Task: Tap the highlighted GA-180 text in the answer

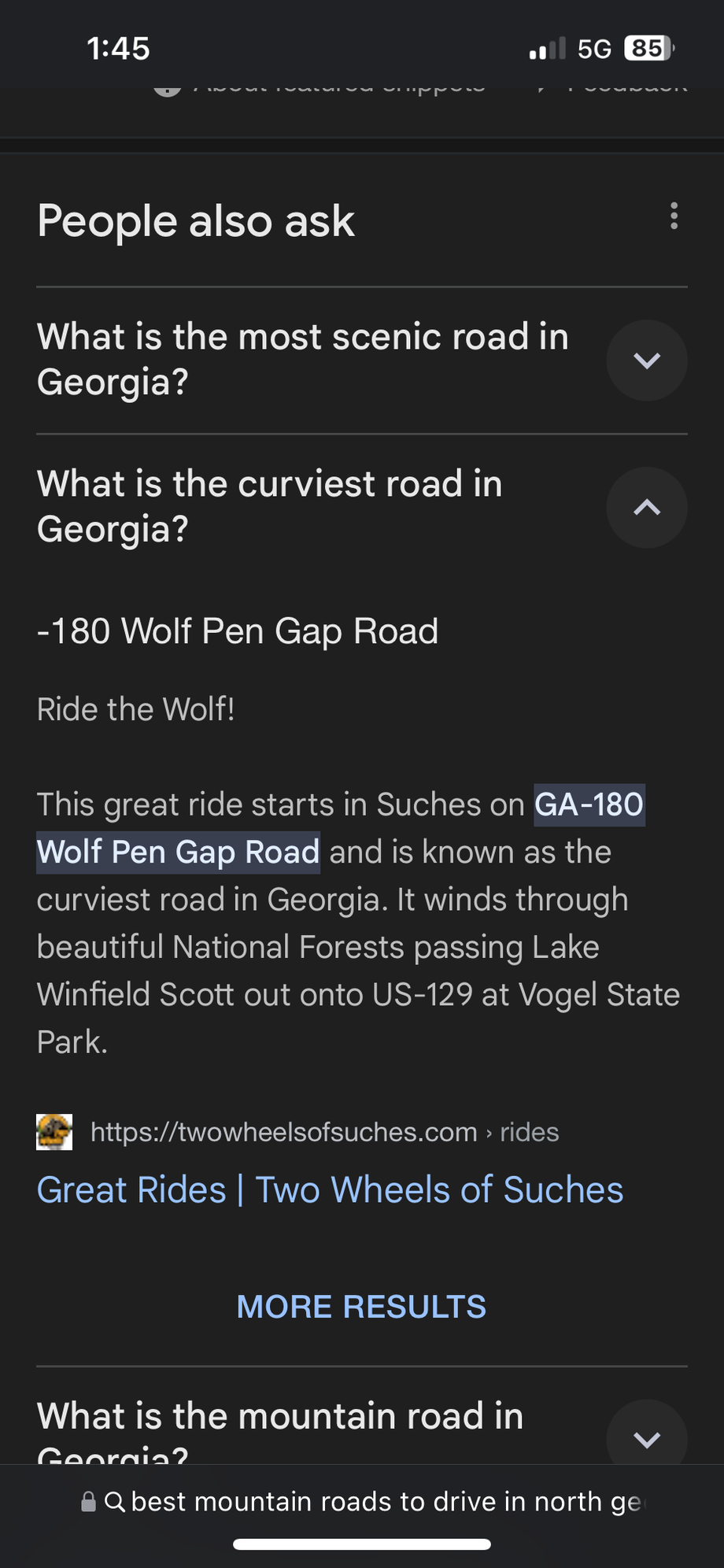Action: pyautogui.click(x=589, y=805)
